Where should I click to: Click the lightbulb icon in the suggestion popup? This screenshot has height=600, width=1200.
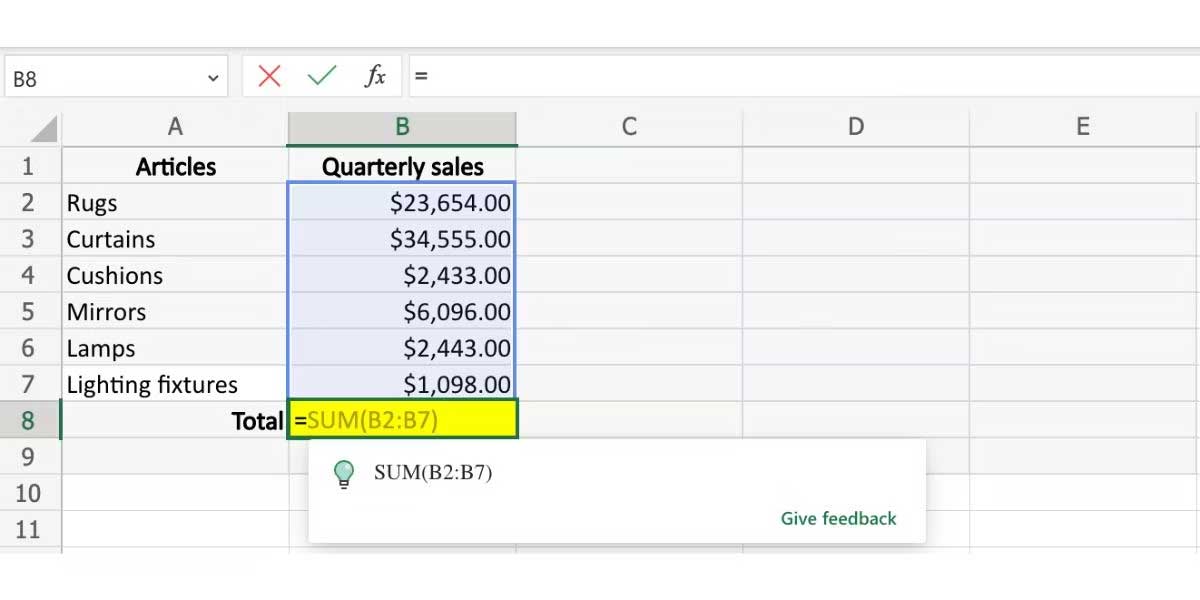tap(345, 473)
